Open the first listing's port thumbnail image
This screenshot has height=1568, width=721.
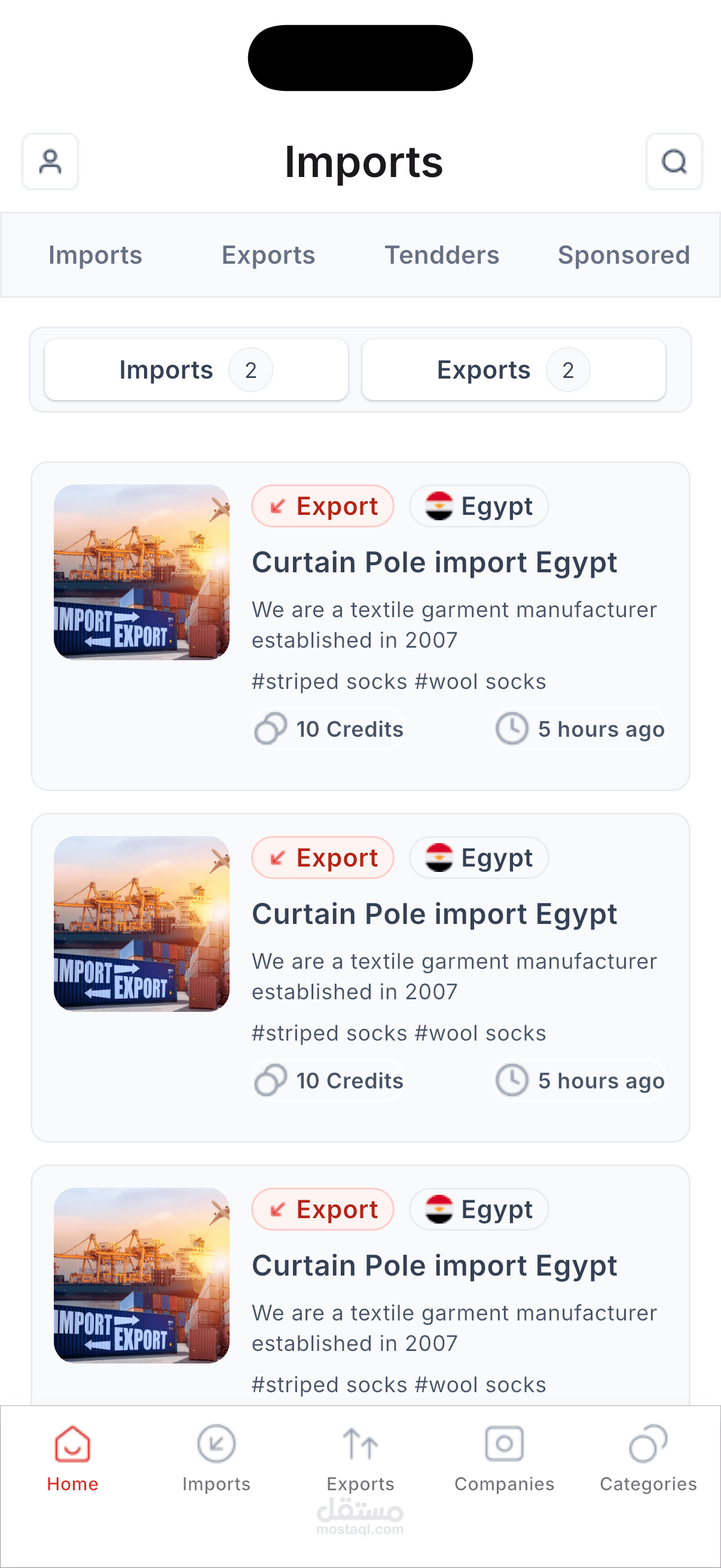(x=142, y=572)
